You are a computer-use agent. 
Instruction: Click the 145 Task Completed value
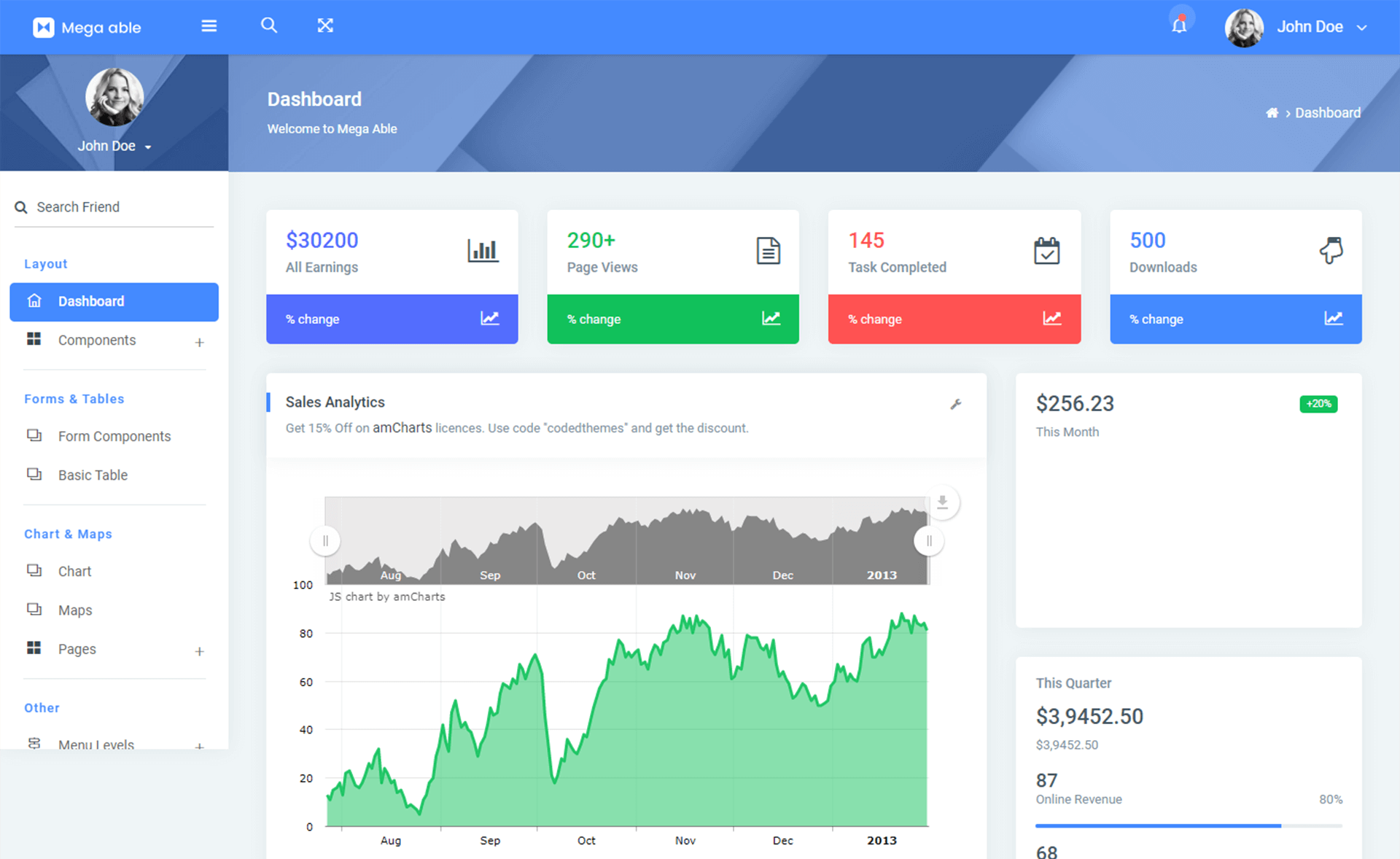(866, 241)
